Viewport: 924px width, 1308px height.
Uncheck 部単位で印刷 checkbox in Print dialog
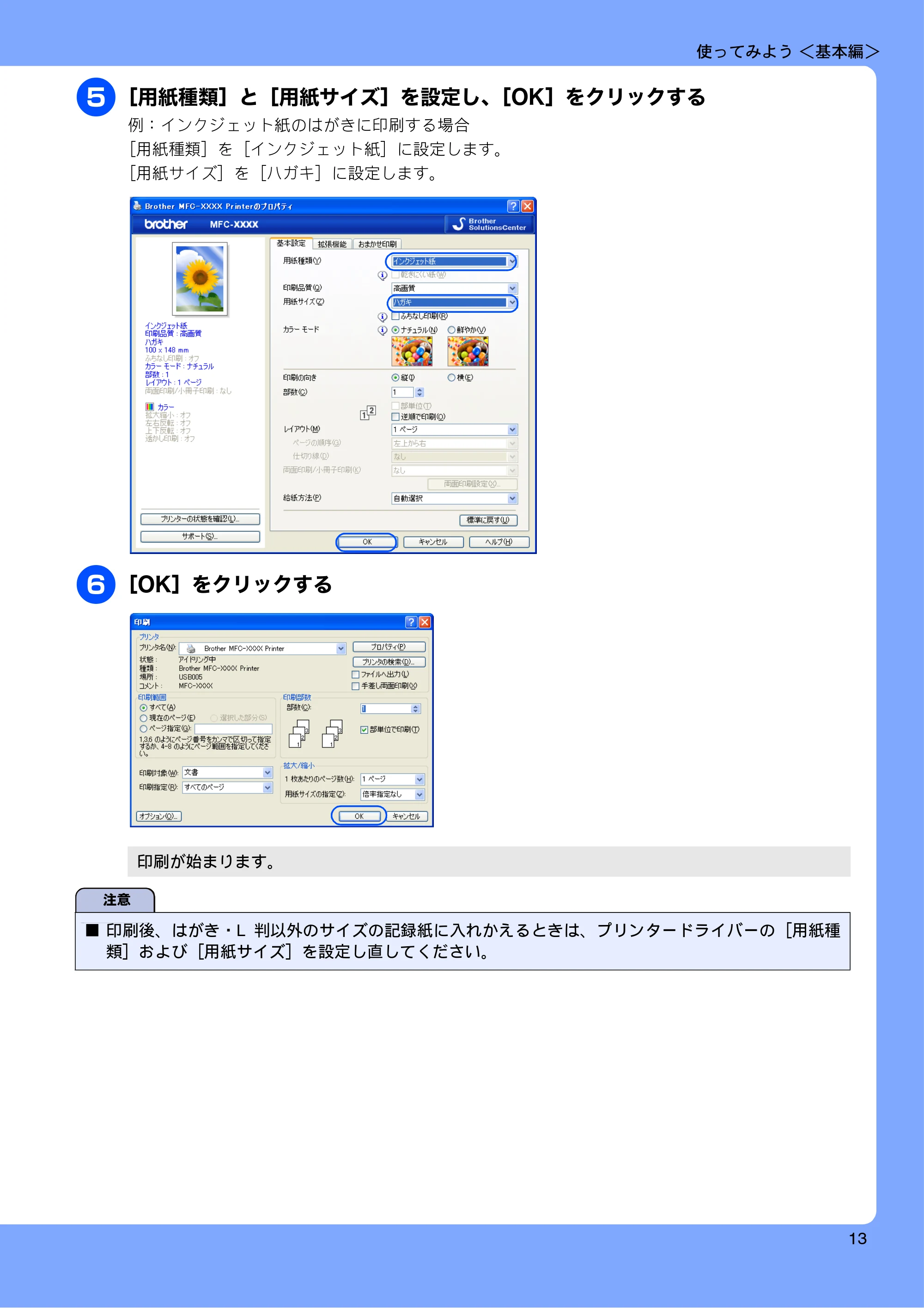364,730
